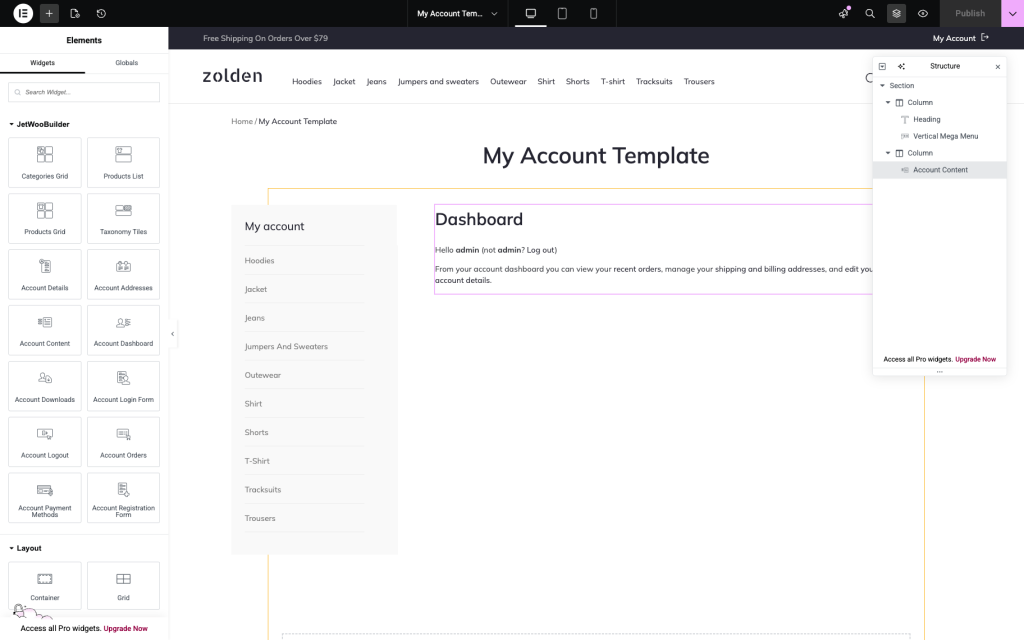Image resolution: width=1024 pixels, height=640 pixels.
Task: Open Hoodies in the top navigation
Action: [x=307, y=82]
